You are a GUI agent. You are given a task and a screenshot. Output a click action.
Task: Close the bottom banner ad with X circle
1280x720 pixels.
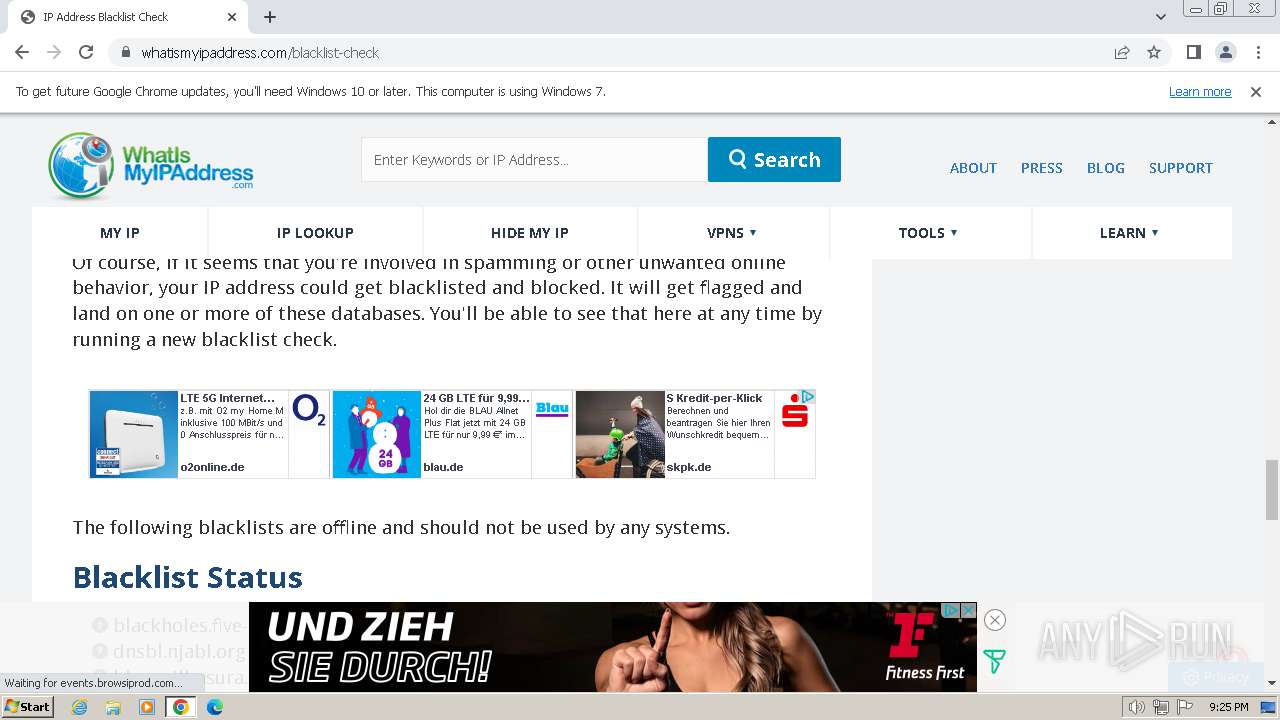994,620
